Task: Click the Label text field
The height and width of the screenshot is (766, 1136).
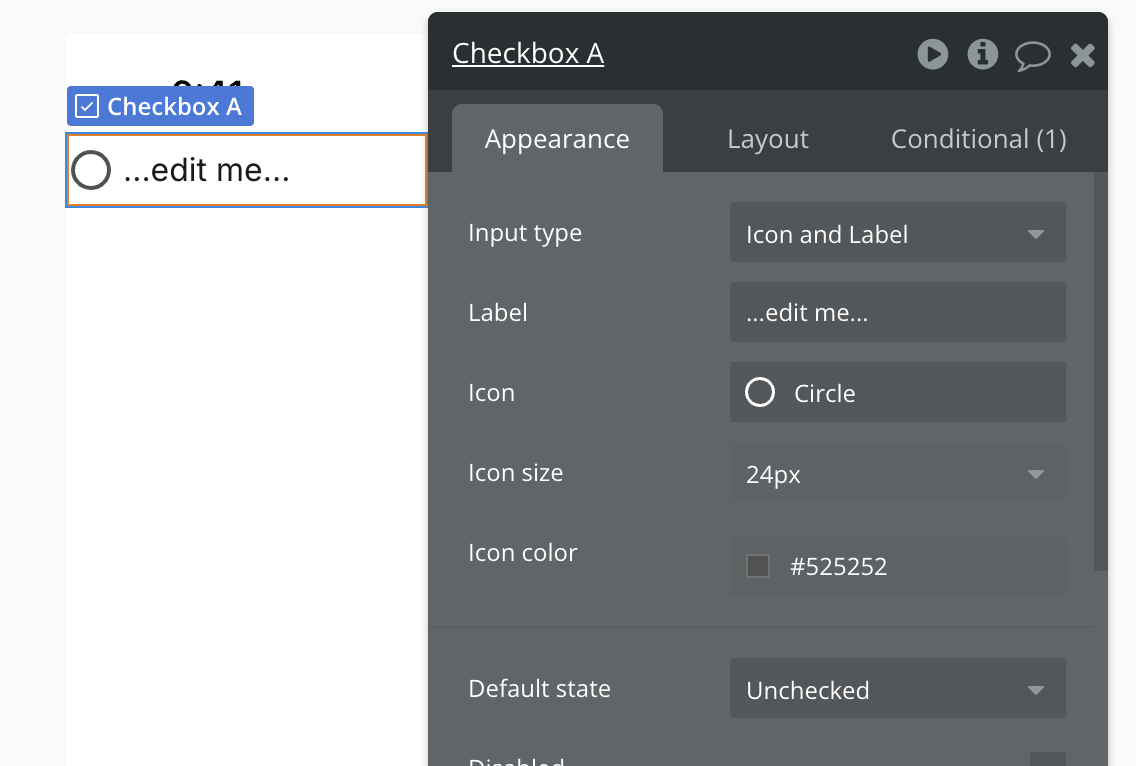Action: [897, 312]
